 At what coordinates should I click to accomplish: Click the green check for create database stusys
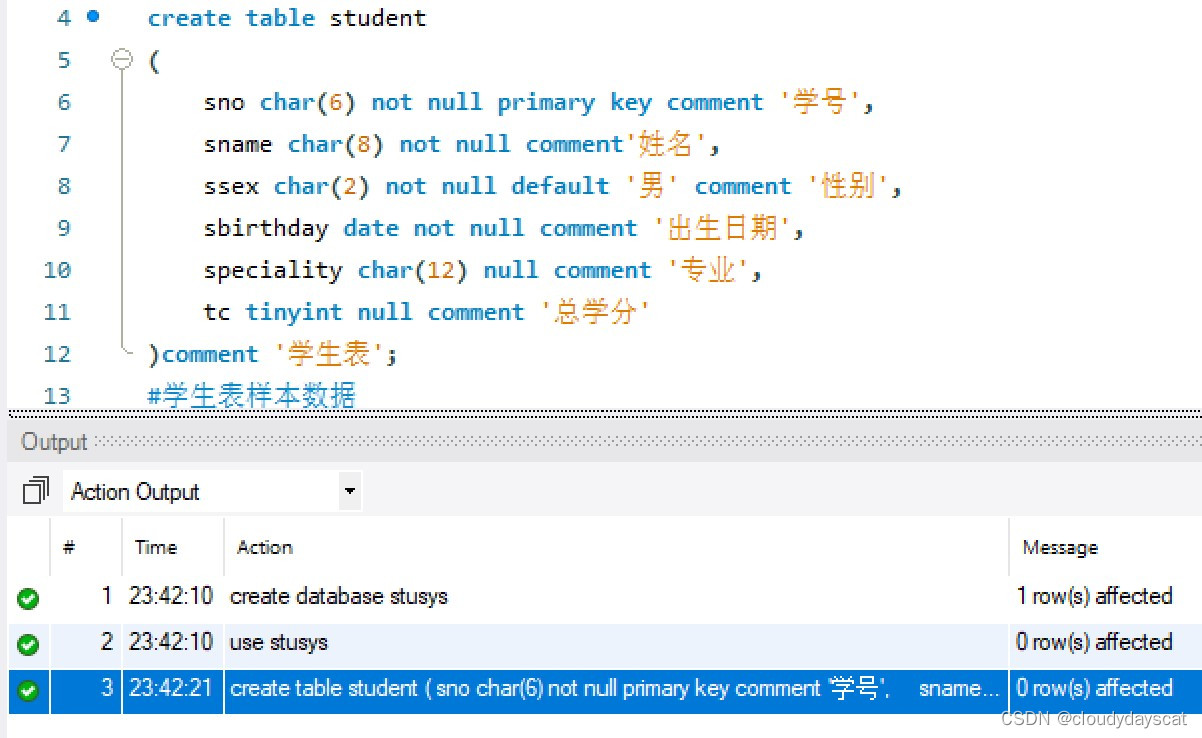coord(28,597)
